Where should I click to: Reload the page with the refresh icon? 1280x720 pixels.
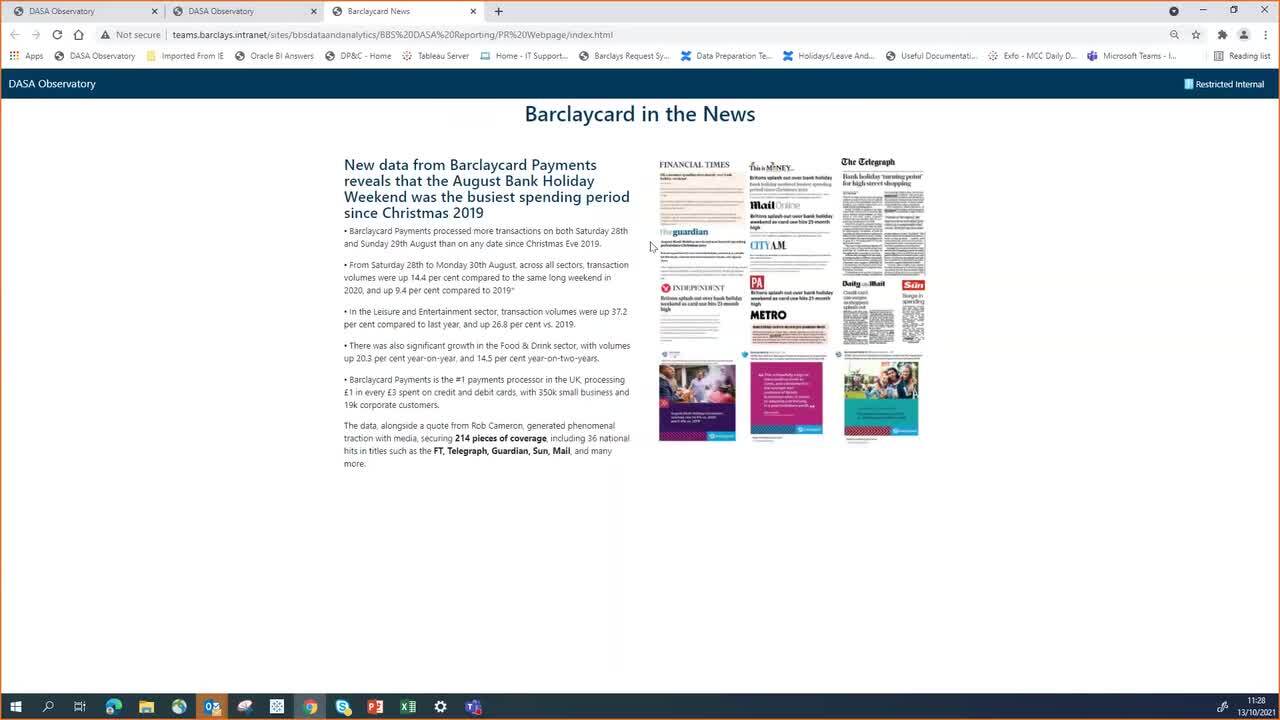coord(57,34)
